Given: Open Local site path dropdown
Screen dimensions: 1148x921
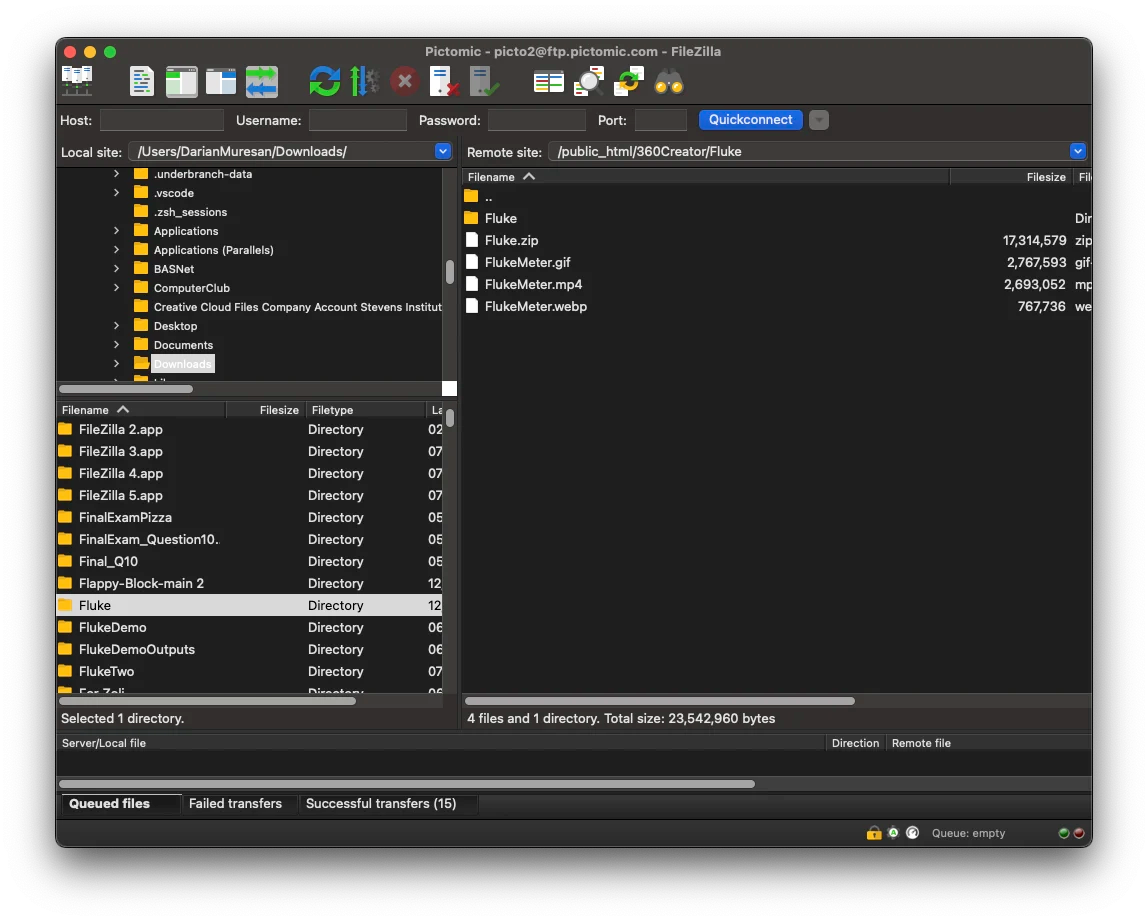Looking at the screenshot, I should pyautogui.click(x=443, y=151).
